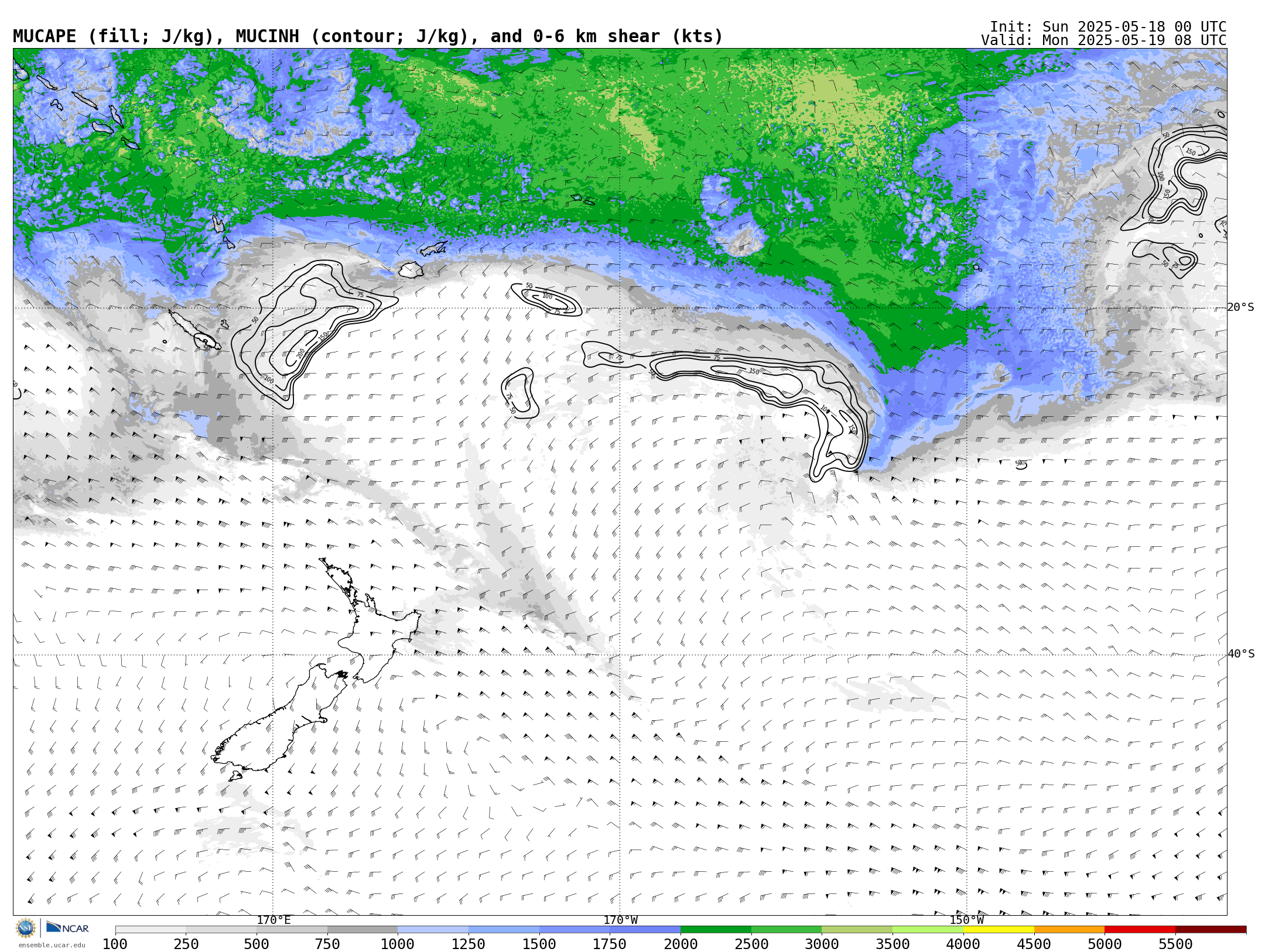Click the color bar label '3500'
Screen dimensions: 1265x952
(x=893, y=944)
